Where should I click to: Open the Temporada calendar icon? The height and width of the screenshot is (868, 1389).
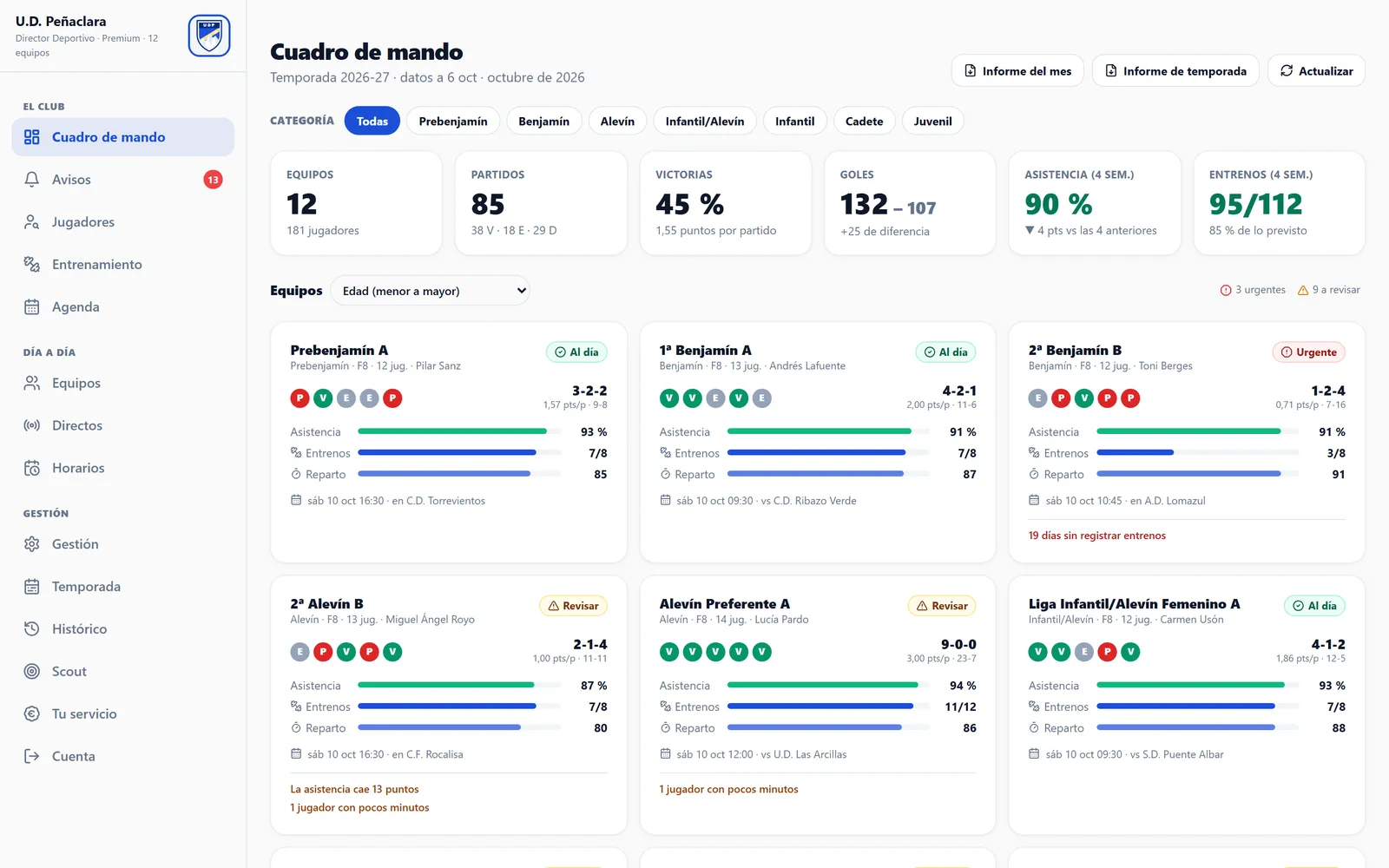pyautogui.click(x=32, y=587)
